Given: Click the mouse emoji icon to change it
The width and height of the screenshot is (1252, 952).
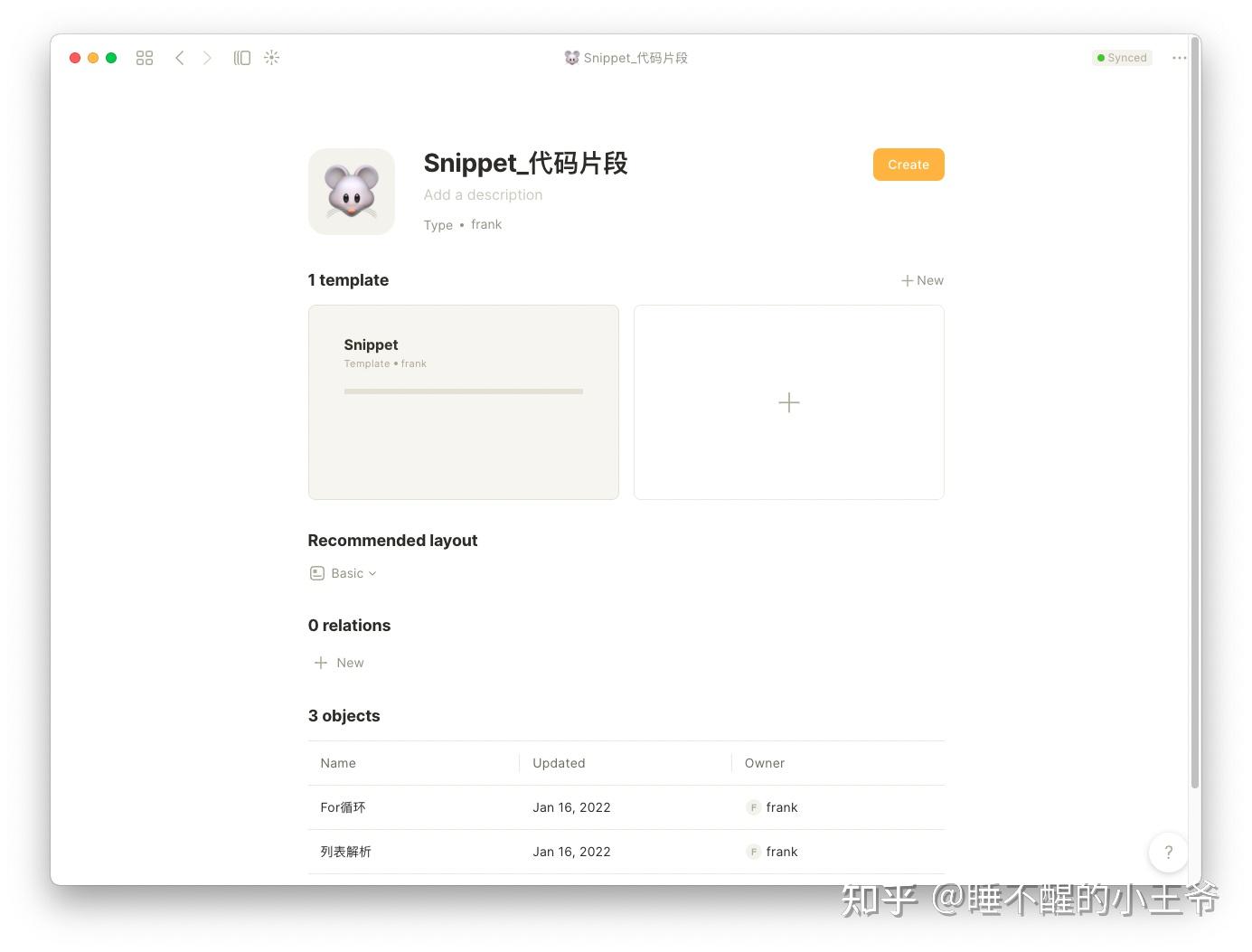Looking at the screenshot, I should point(351,191).
